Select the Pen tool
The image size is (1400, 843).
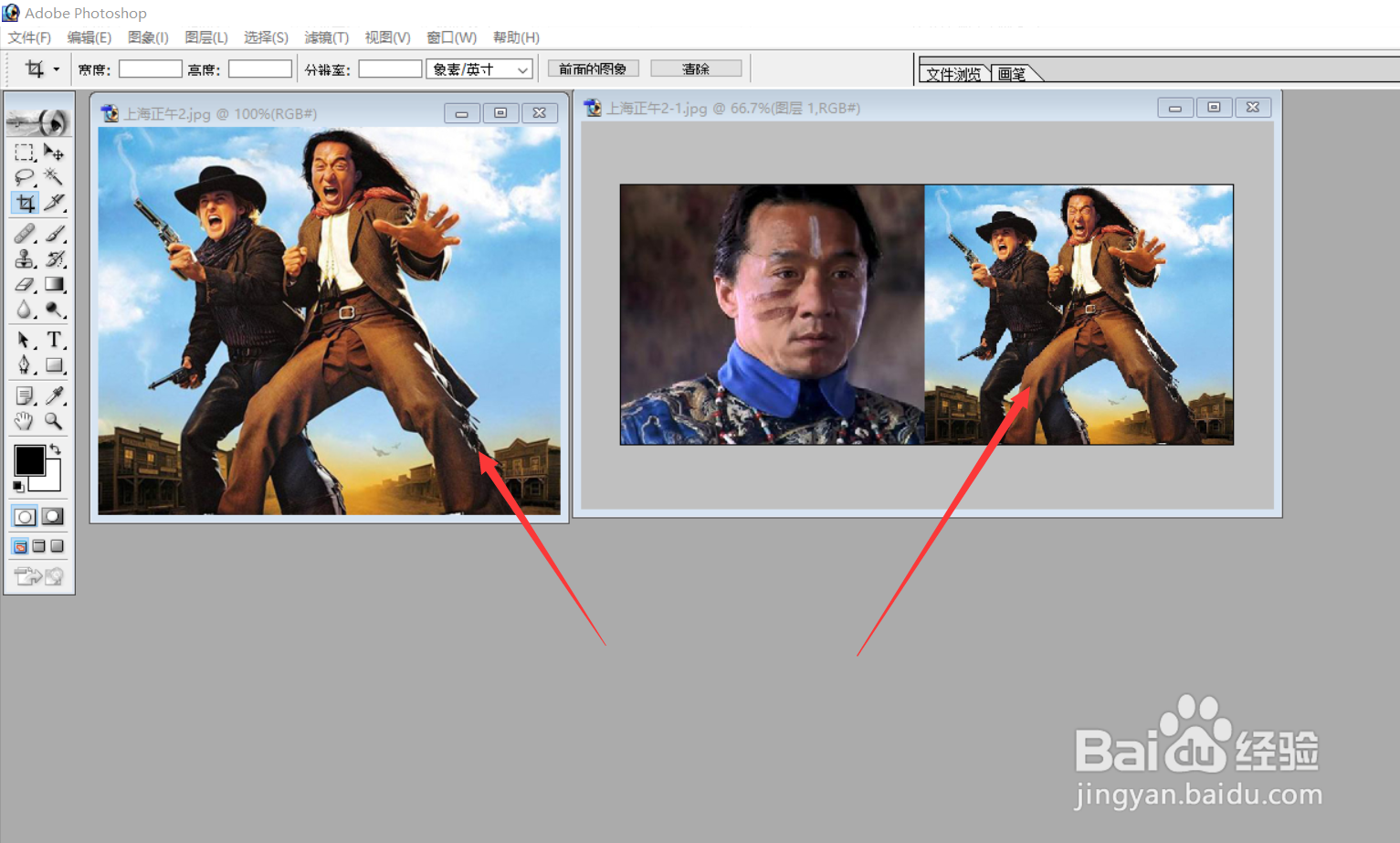pyautogui.click(x=25, y=365)
